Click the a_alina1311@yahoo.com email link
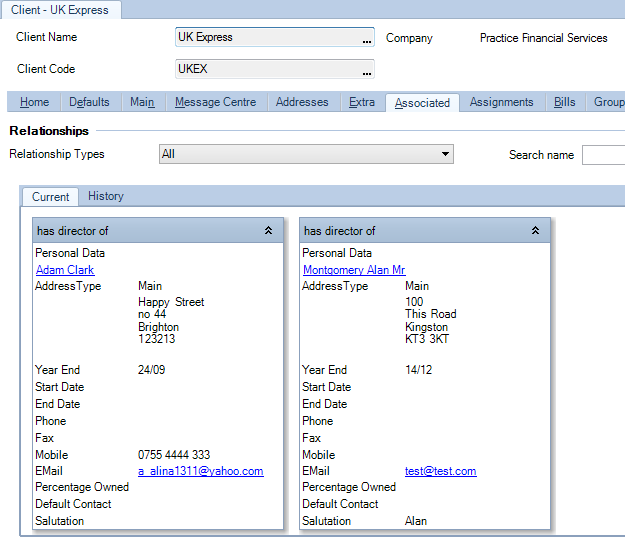 (x=200, y=471)
